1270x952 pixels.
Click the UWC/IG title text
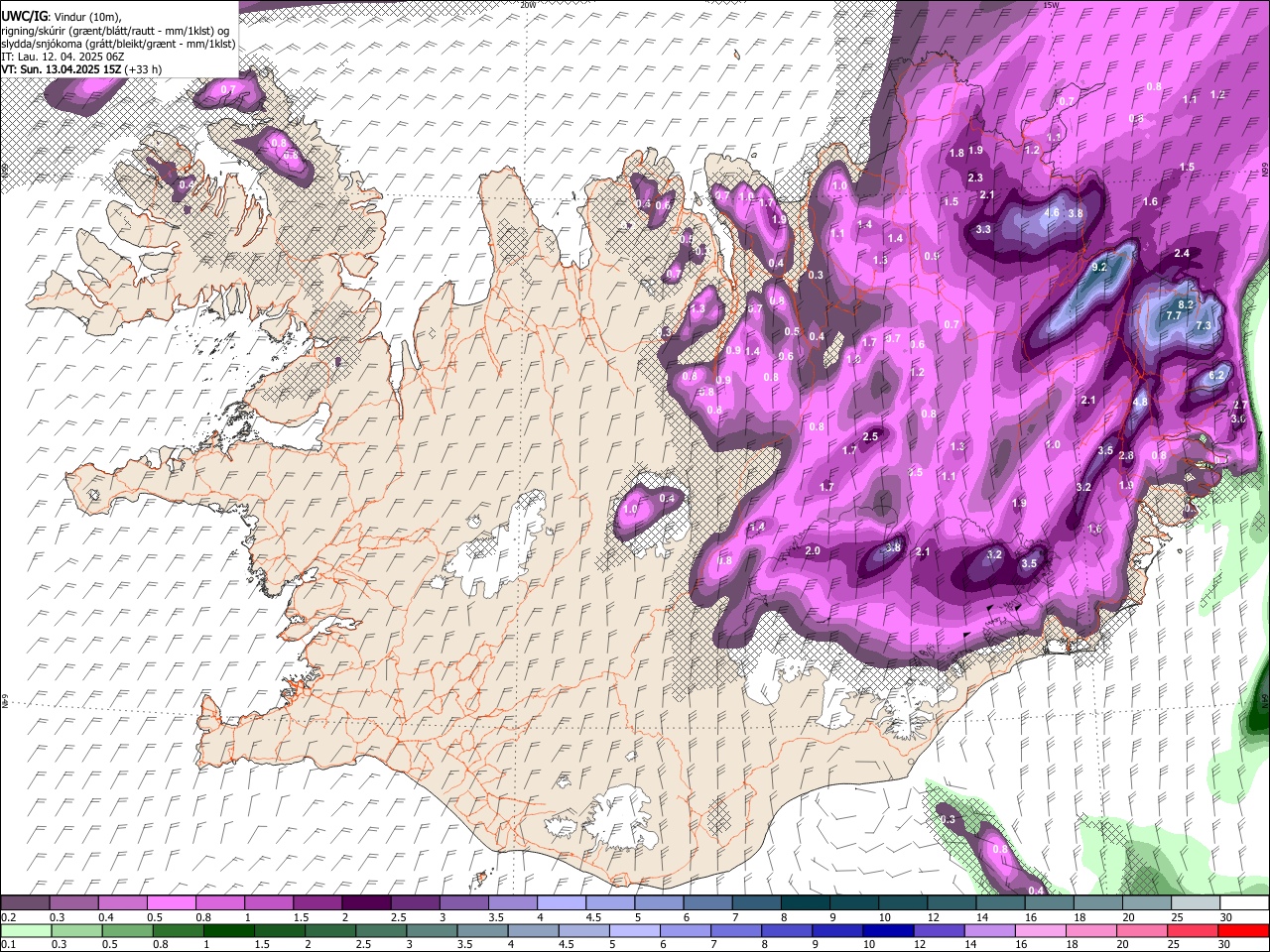23,16
